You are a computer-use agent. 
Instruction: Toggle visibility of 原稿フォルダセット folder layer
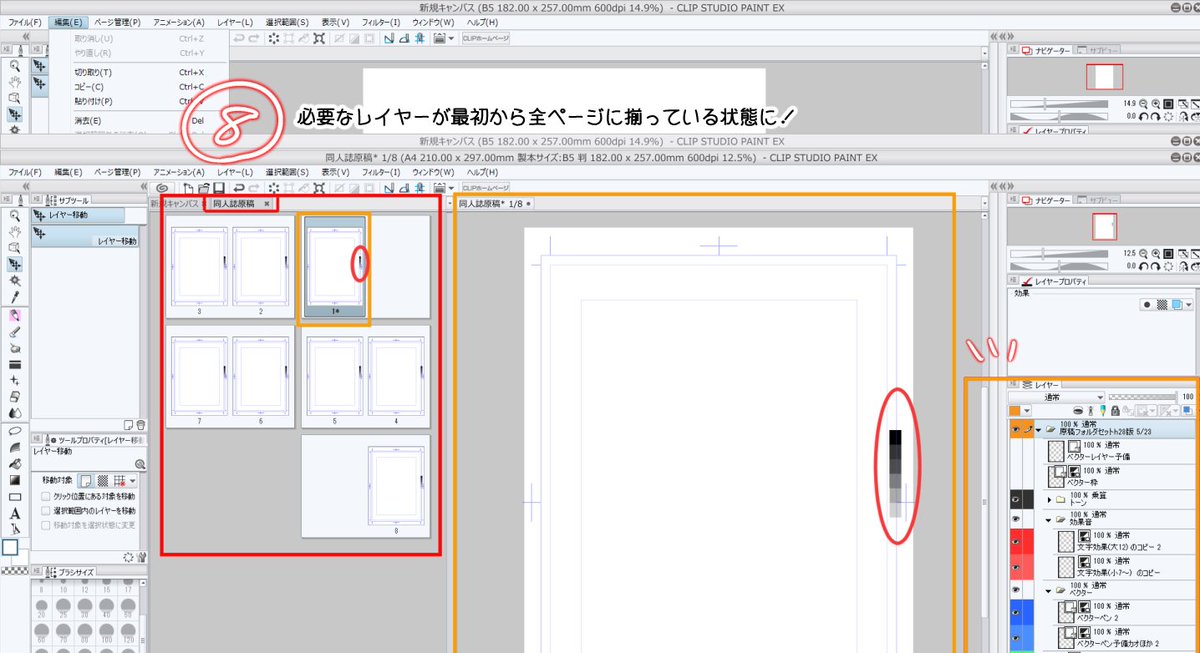coord(1016,430)
